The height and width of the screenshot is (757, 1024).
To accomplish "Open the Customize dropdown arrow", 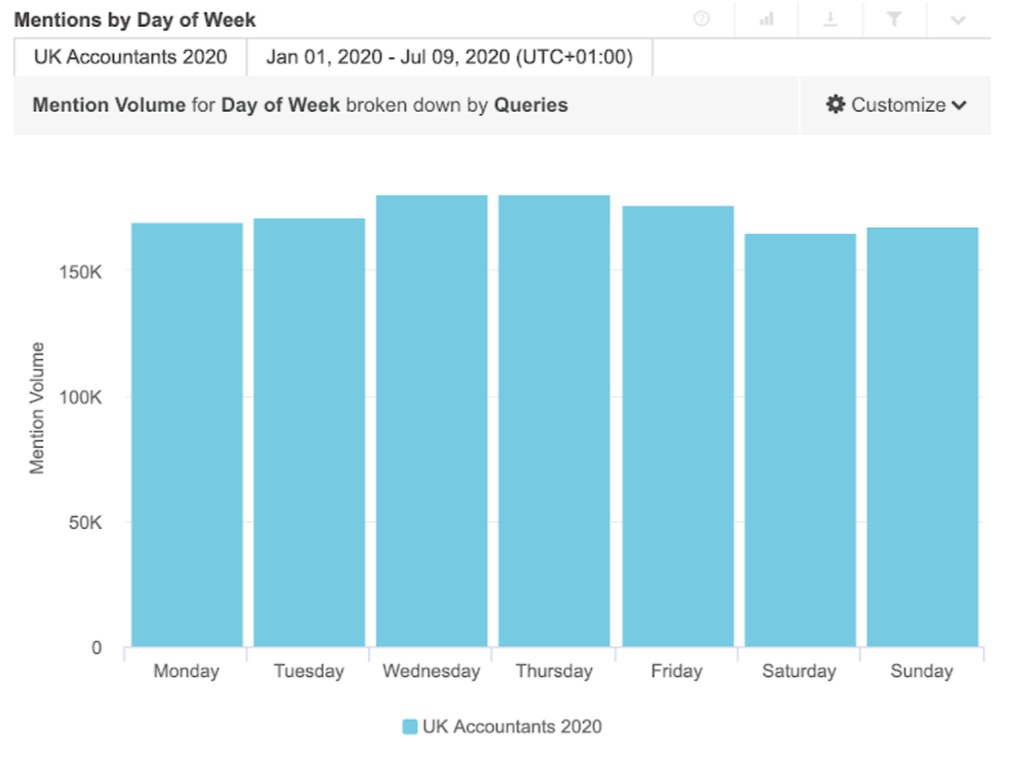I will coord(960,105).
